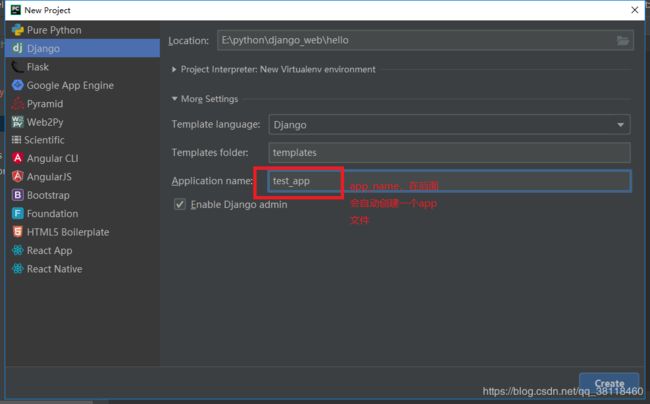
Task: Toggle the Enable Django admin checkbox
Action: 179,204
